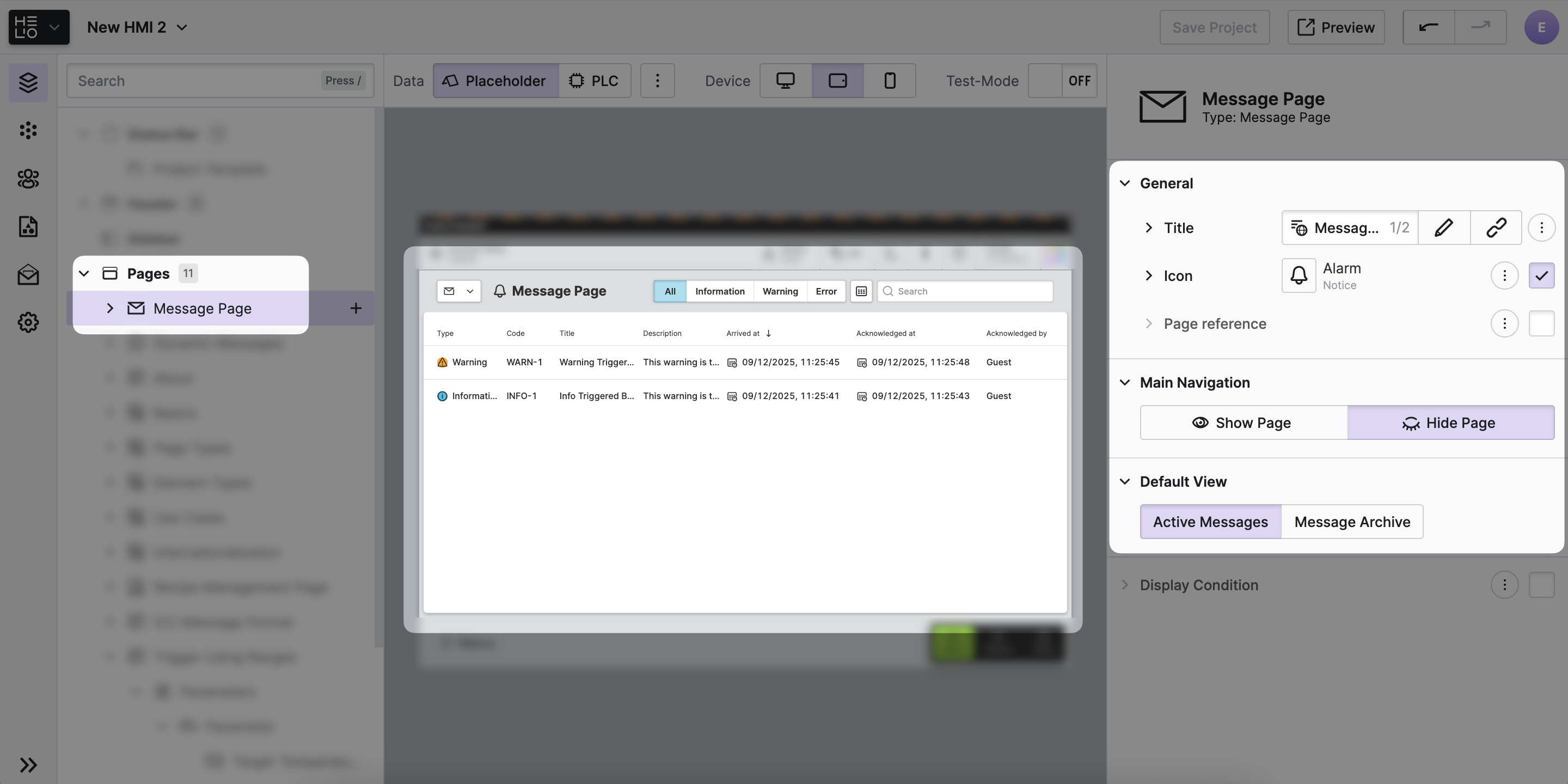Click the layers icon in left sidebar

[x=28, y=82]
